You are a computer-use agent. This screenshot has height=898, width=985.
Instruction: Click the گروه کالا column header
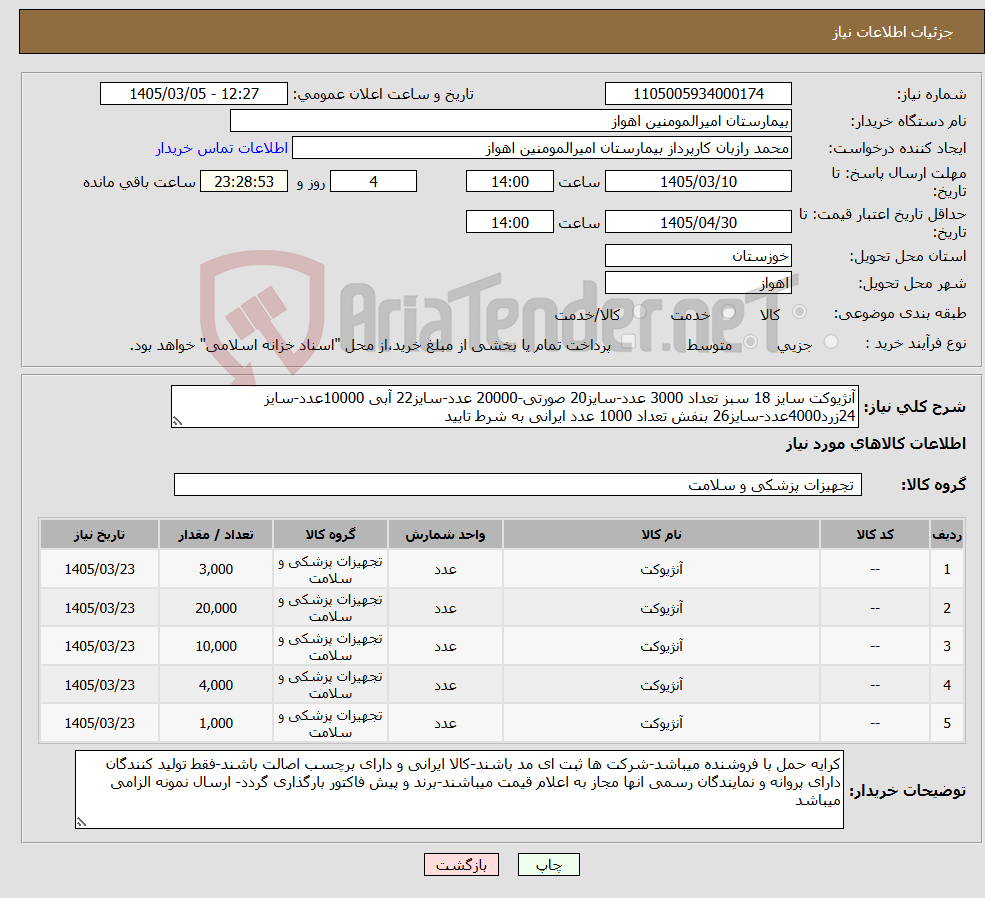(x=330, y=534)
